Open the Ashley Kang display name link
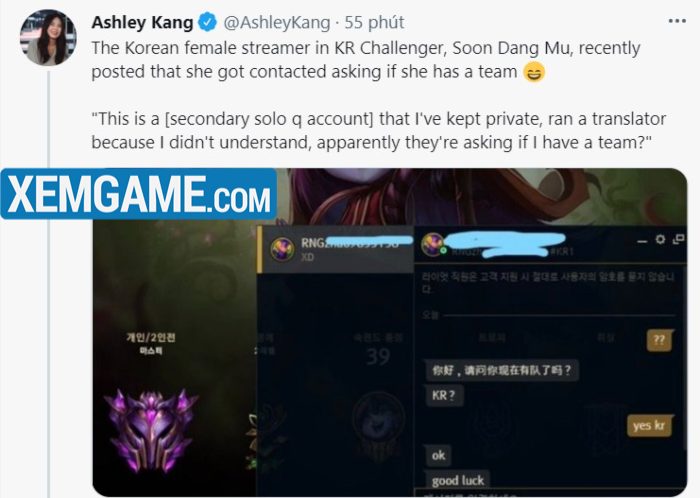 coord(142,22)
